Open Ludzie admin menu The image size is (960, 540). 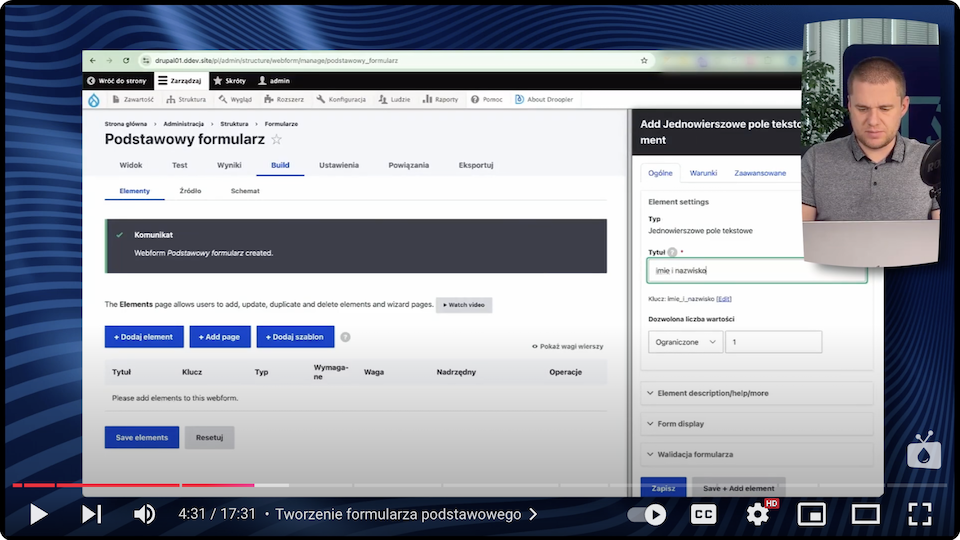click(394, 99)
